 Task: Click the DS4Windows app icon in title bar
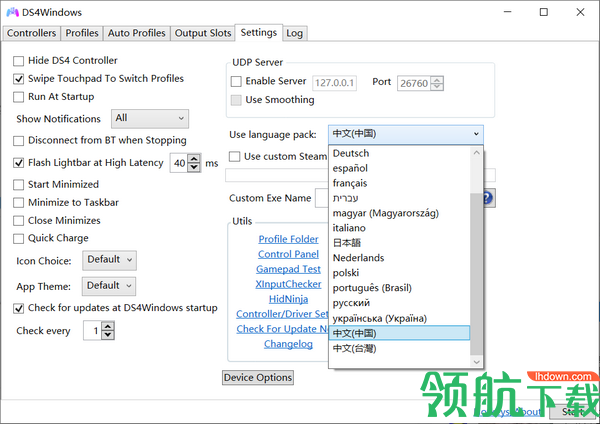point(12,12)
